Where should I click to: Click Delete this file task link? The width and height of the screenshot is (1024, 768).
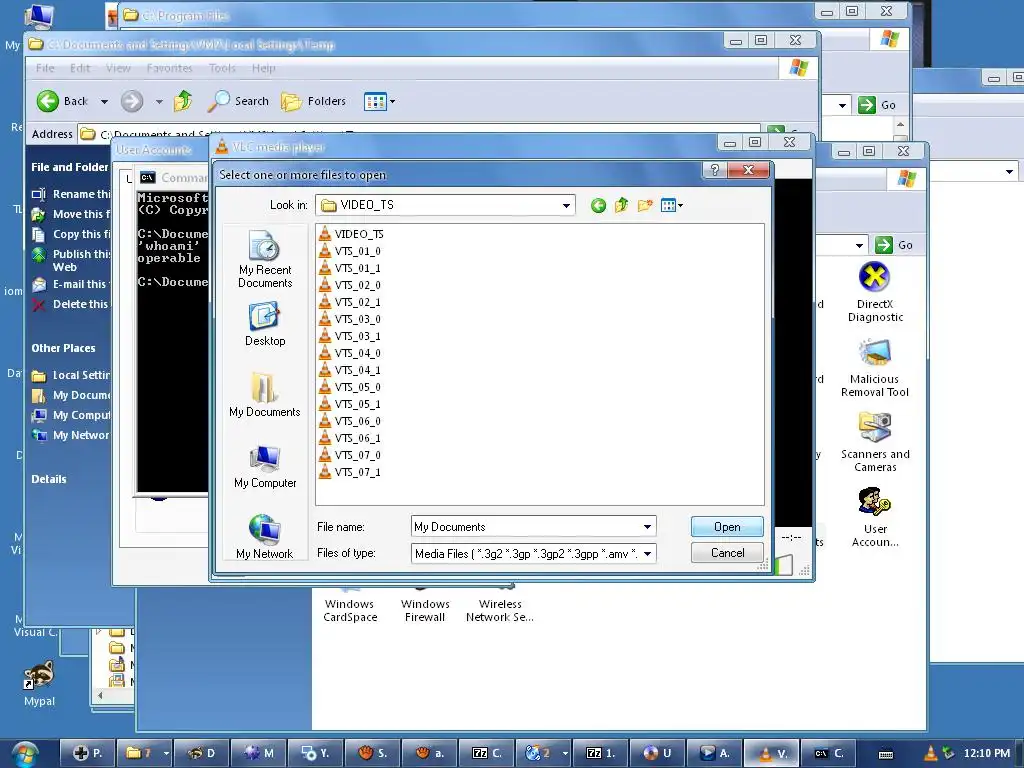[x=71, y=304]
